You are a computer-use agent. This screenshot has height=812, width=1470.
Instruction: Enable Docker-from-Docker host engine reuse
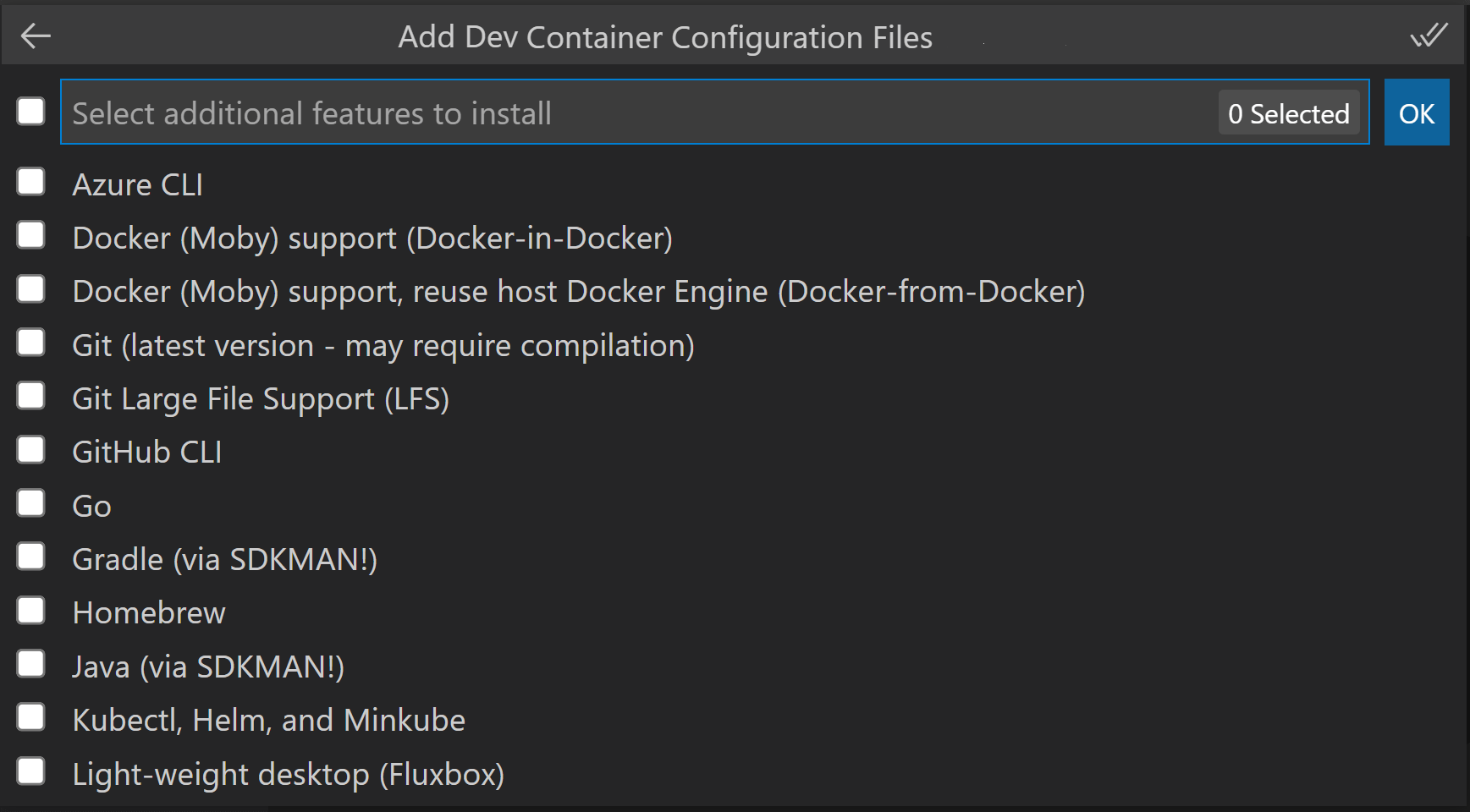(30, 288)
